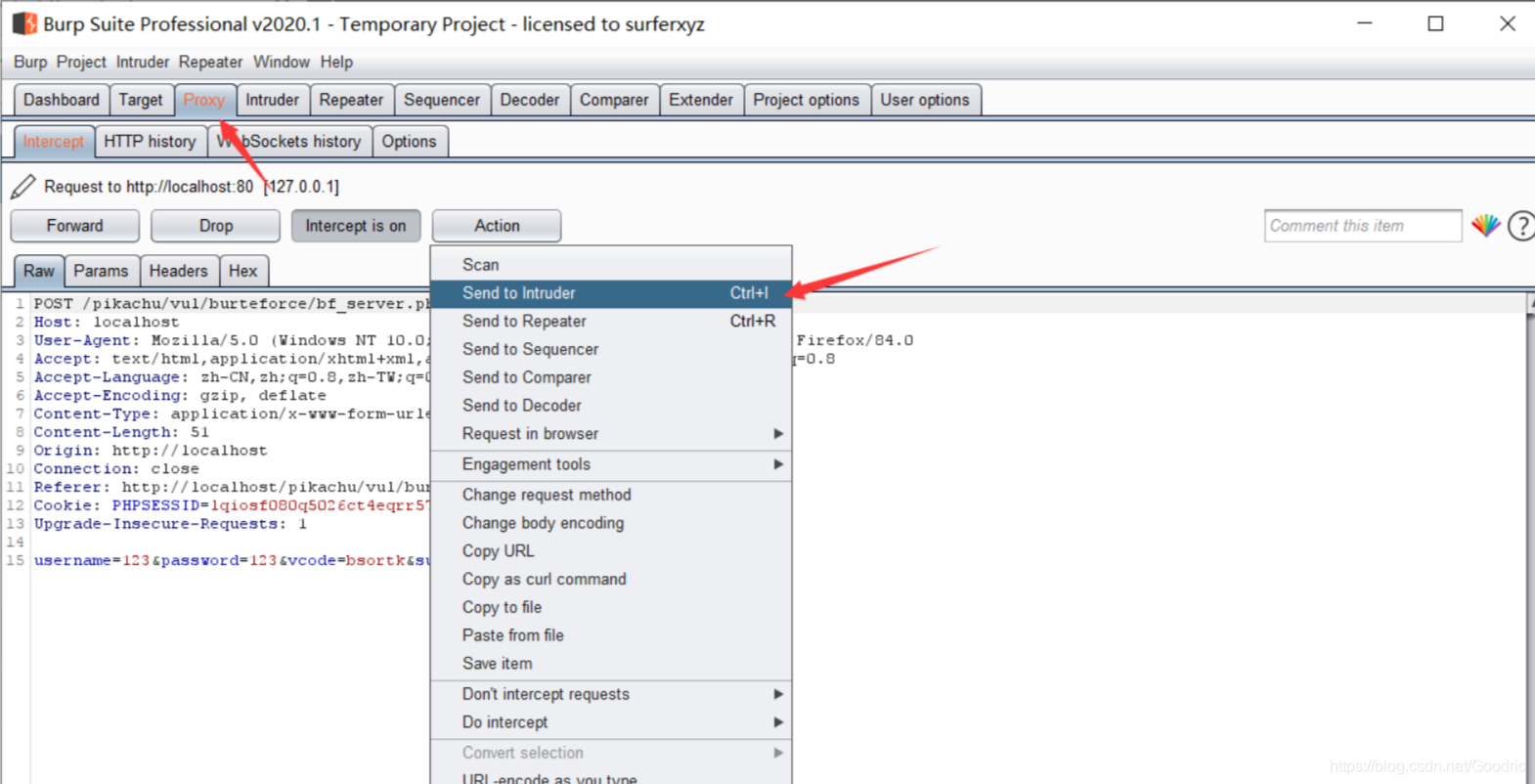Toggle the Intercept is on button

(x=356, y=226)
